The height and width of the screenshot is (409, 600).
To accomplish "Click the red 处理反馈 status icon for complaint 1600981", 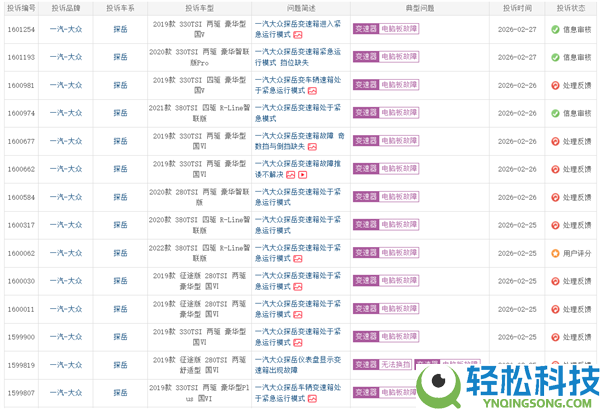I will (554, 85).
